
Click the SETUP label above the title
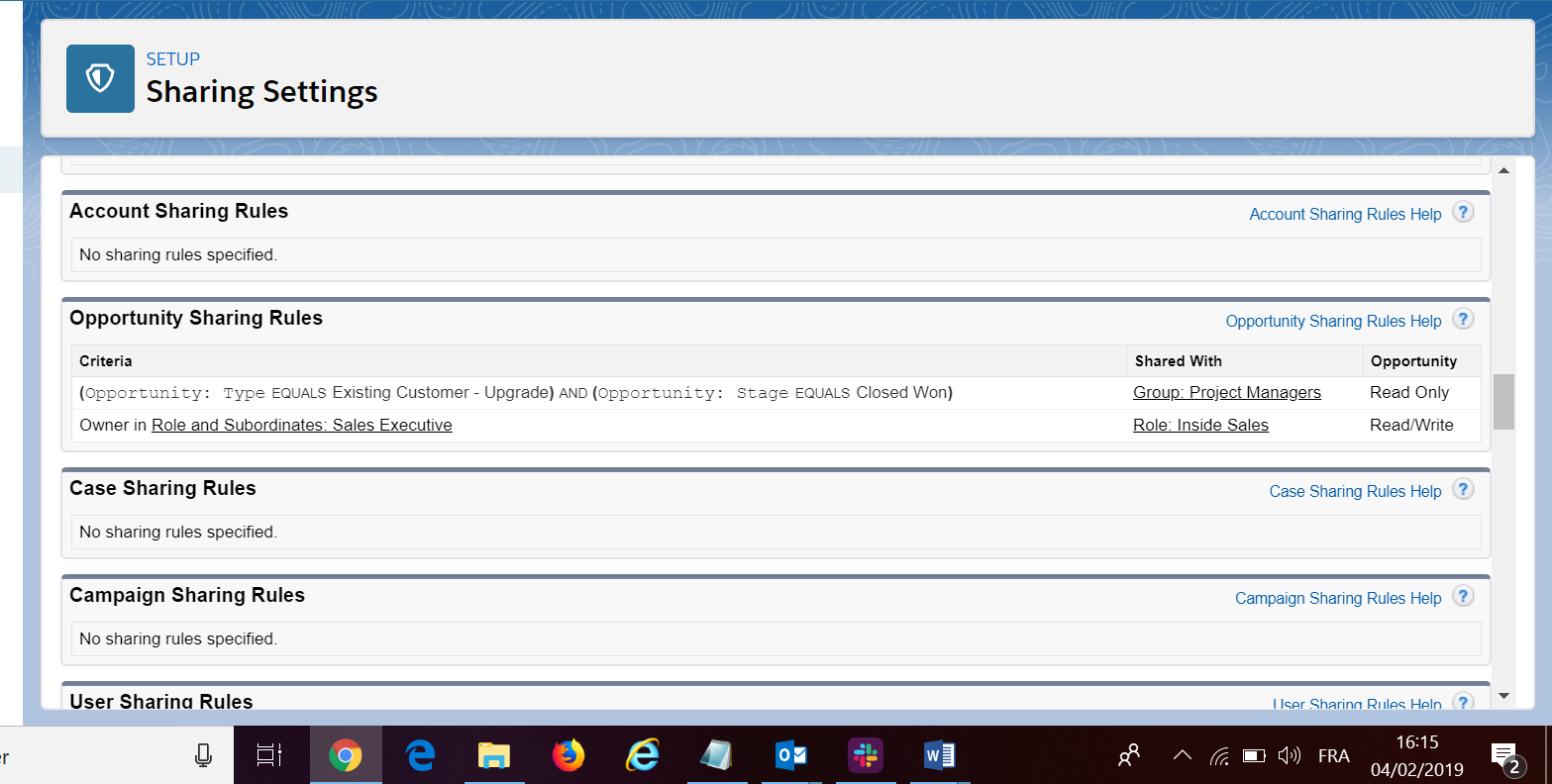point(173,59)
